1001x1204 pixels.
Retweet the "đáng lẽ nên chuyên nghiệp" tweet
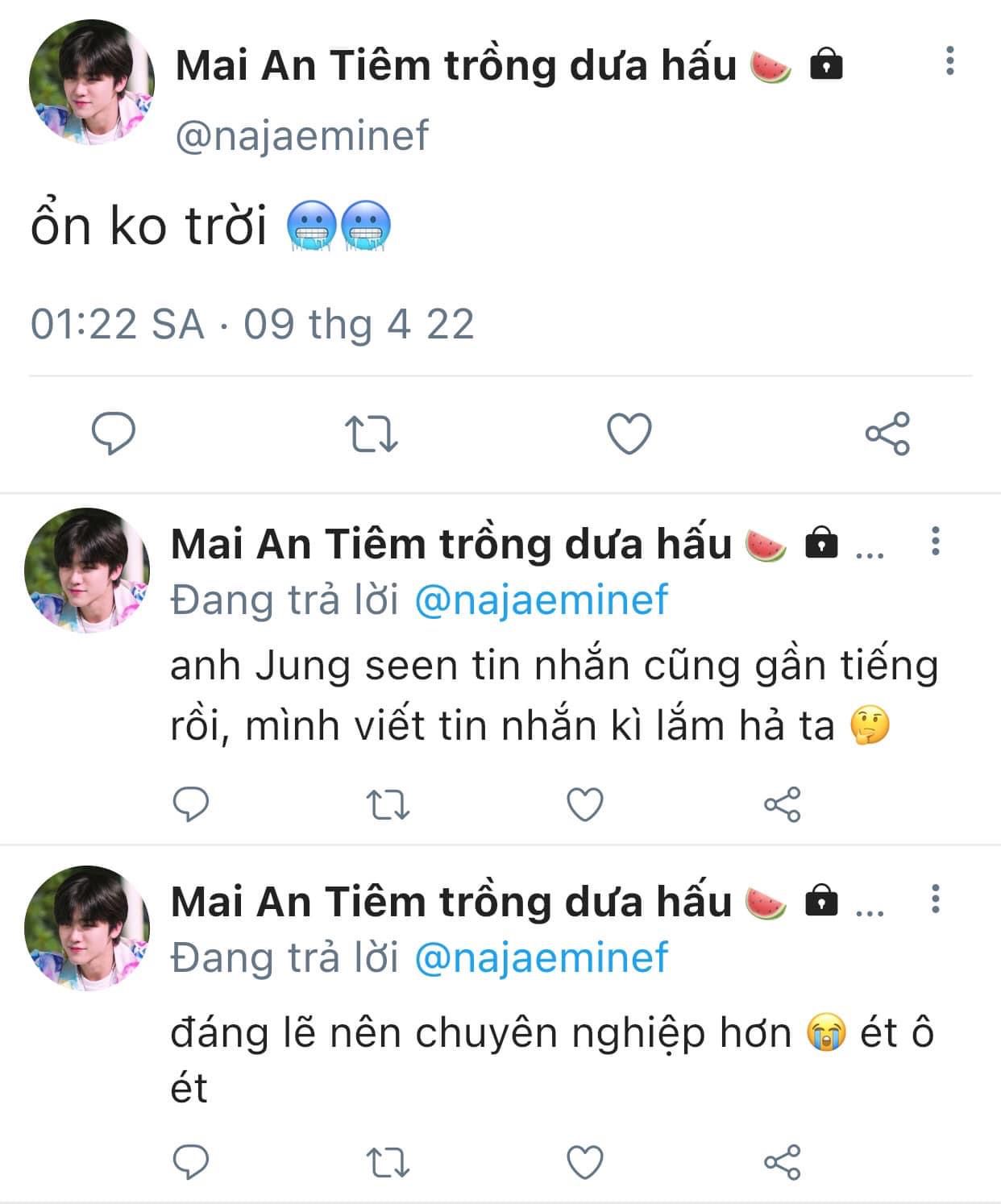click(388, 1162)
